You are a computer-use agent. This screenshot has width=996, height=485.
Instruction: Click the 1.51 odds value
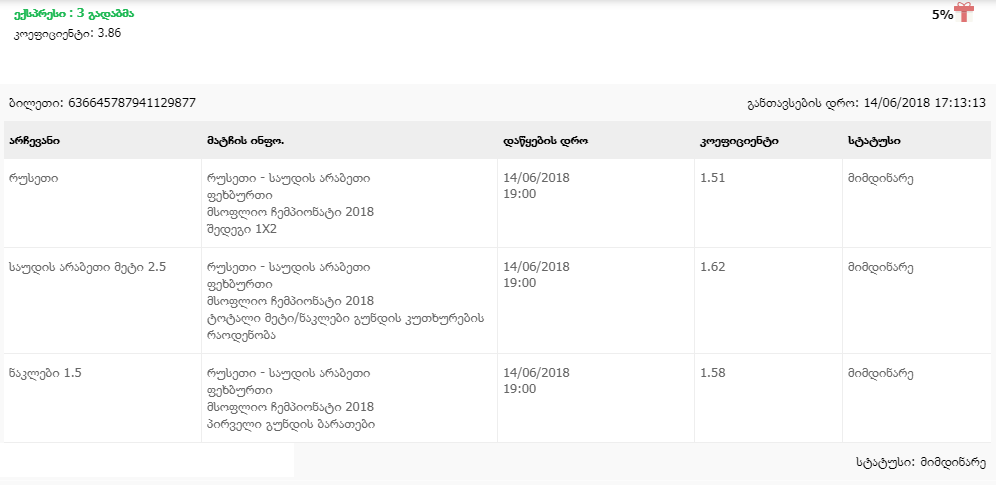tap(713, 179)
